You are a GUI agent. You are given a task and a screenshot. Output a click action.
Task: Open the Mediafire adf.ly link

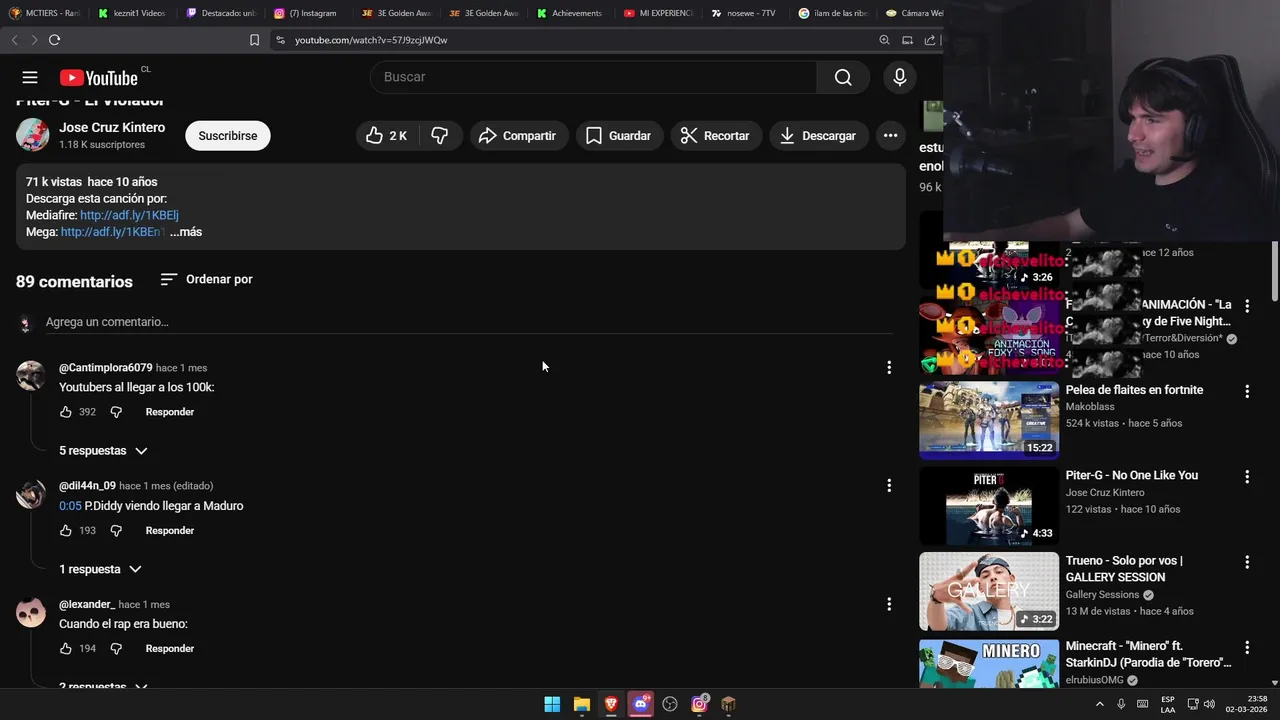[x=129, y=215]
